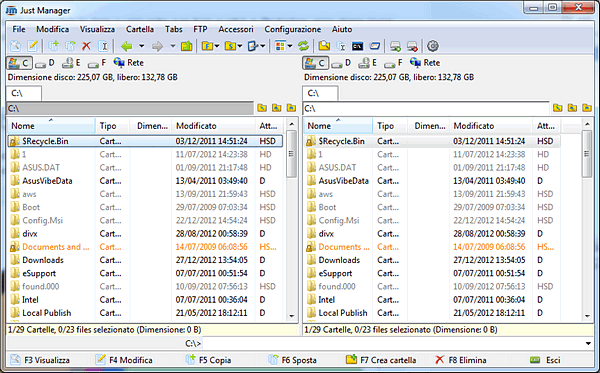Viewport: 600px width, 373px height.
Task: Click the search files magnifier folder icon
Action: tap(324, 46)
